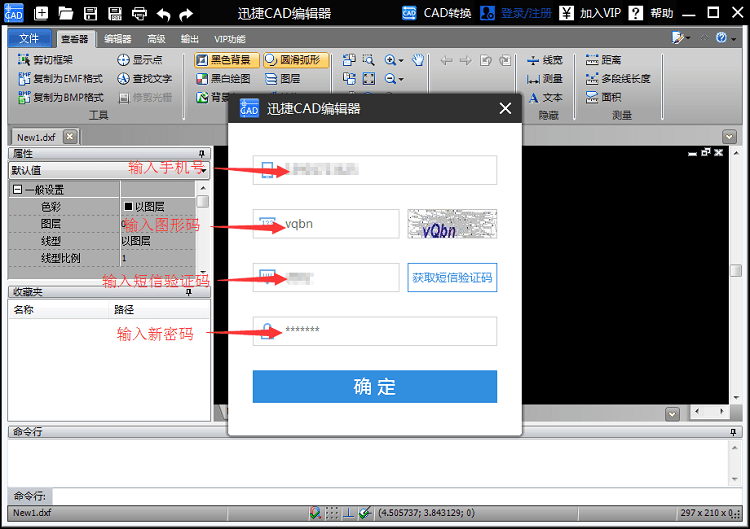Viewport: 750px width, 529px height.
Task: Refresh the vQbn captcha image
Action: tap(452, 224)
